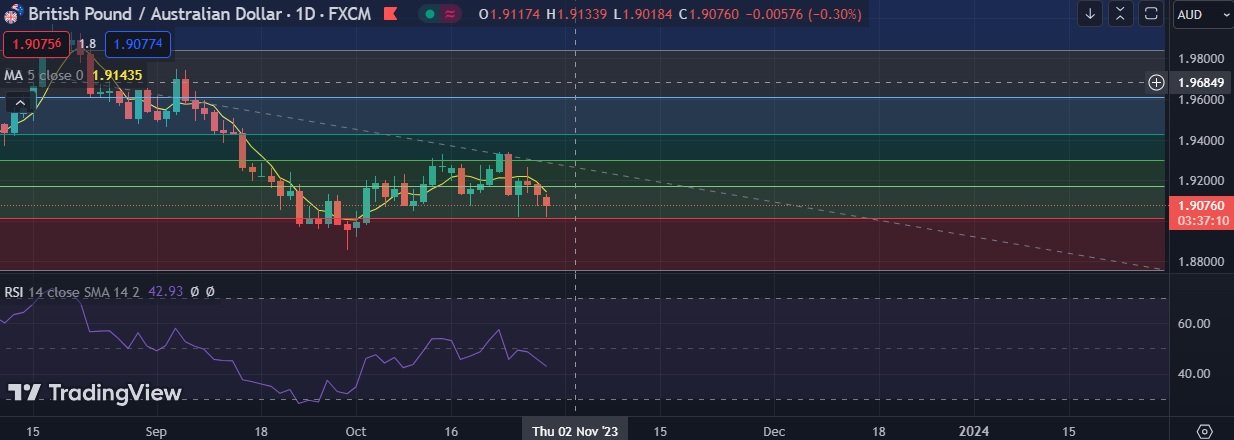1234x440 pixels.
Task: Click the down-arrow pane button
Action: [1090, 14]
